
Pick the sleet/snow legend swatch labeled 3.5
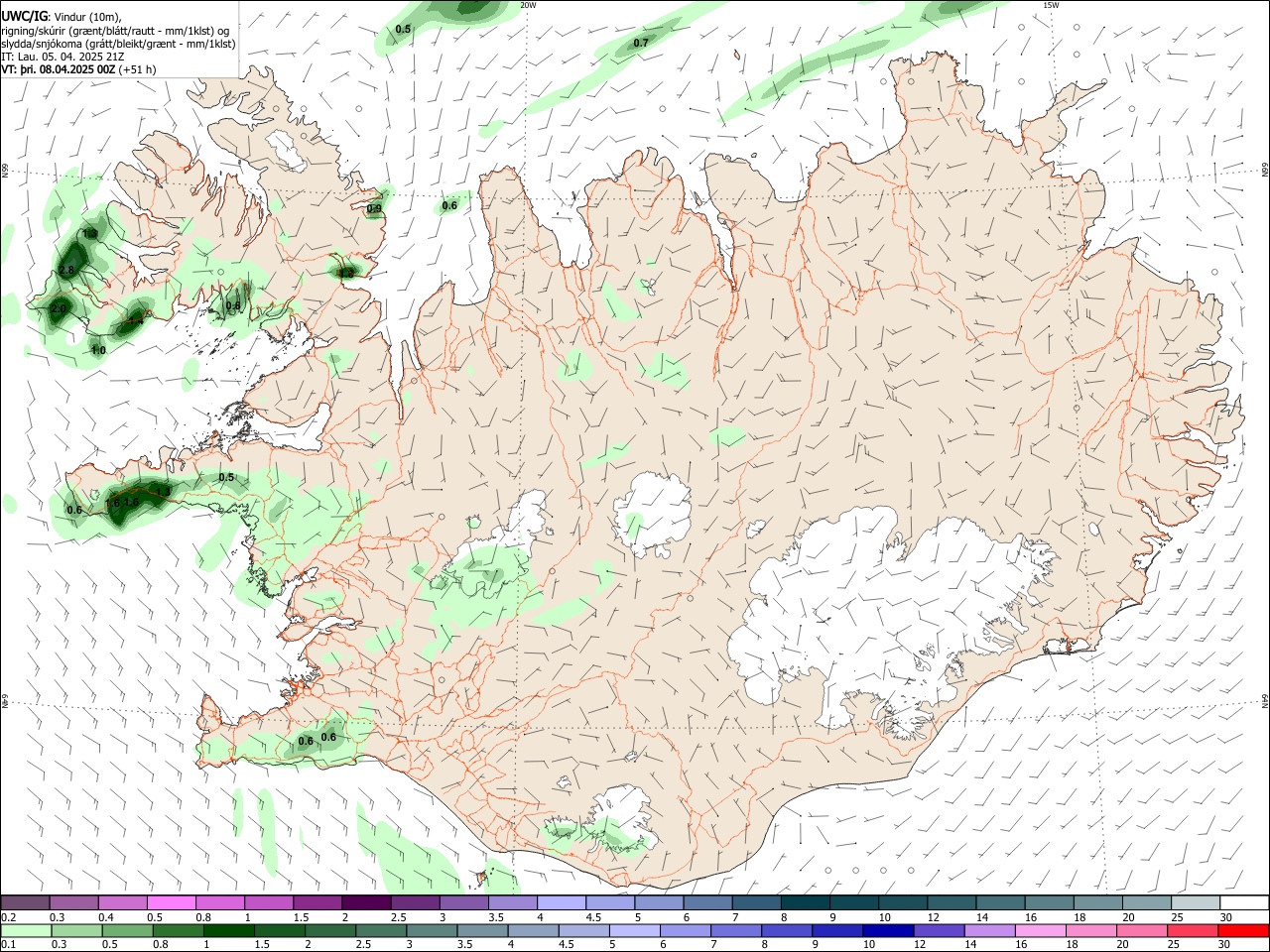[x=513, y=902]
